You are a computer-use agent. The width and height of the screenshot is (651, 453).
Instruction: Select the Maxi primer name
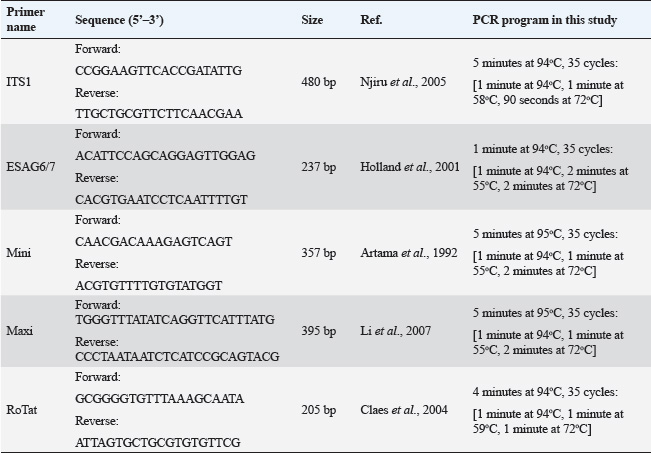coord(20,331)
